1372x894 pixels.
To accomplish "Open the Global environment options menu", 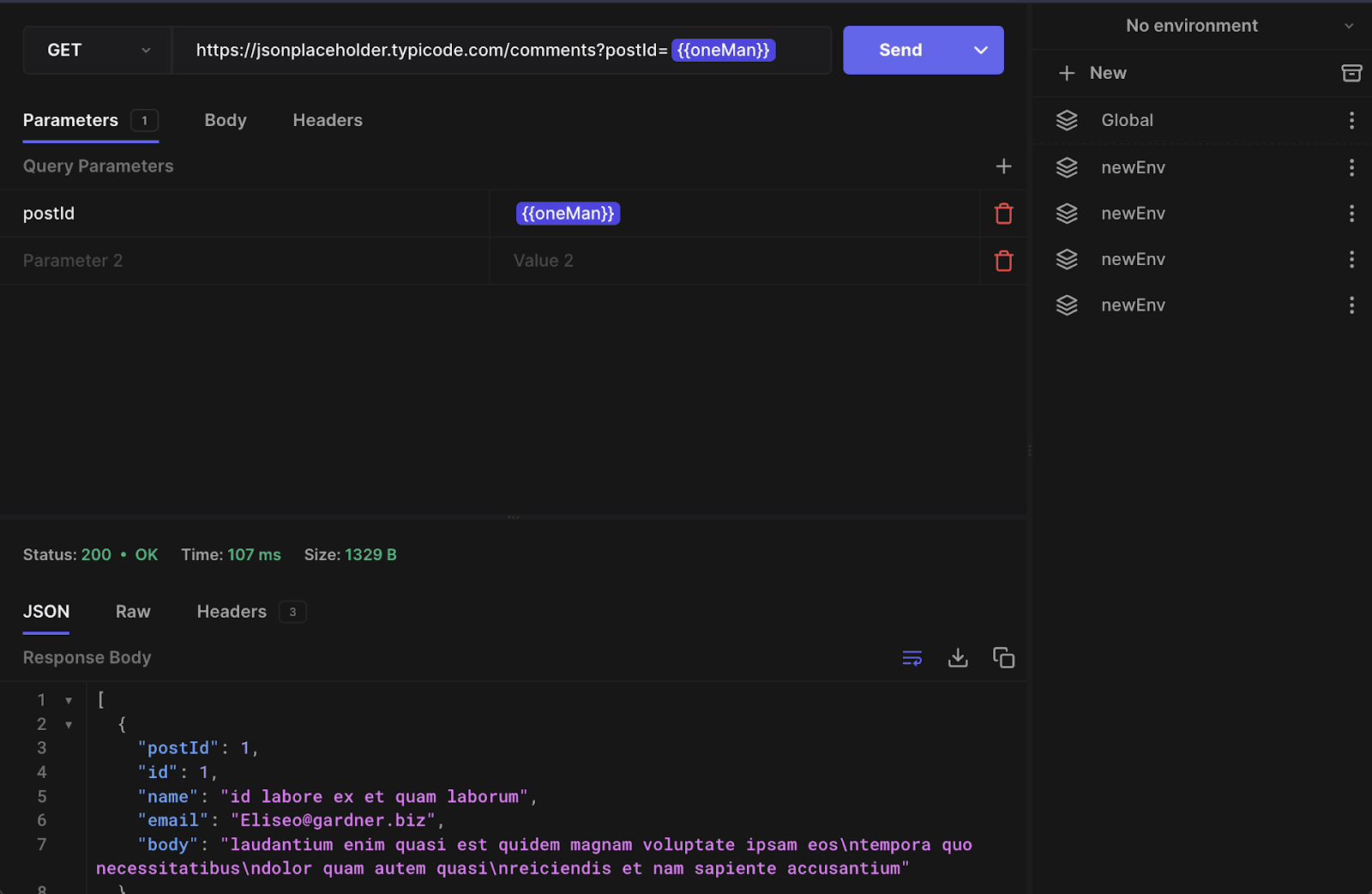I will [x=1351, y=120].
